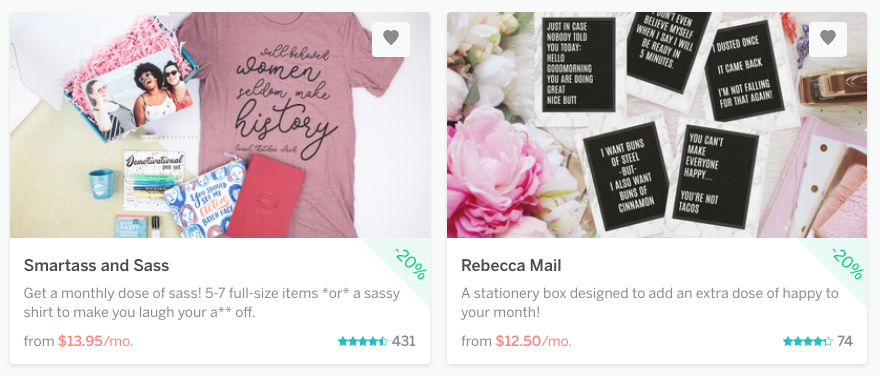Favorite Smartass and Sass with the heart icon
This screenshot has height=376, width=880.
coord(391,39)
